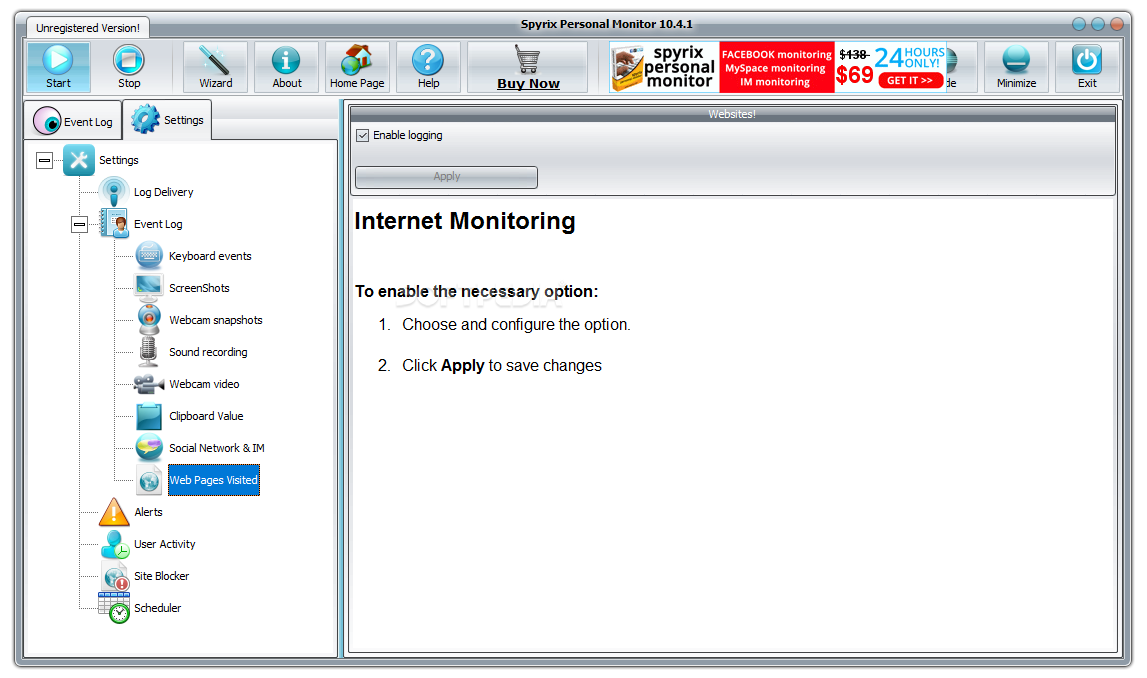Click the red GET IT >> button in the ad
The width and height of the screenshot is (1147, 678).
coord(910,80)
